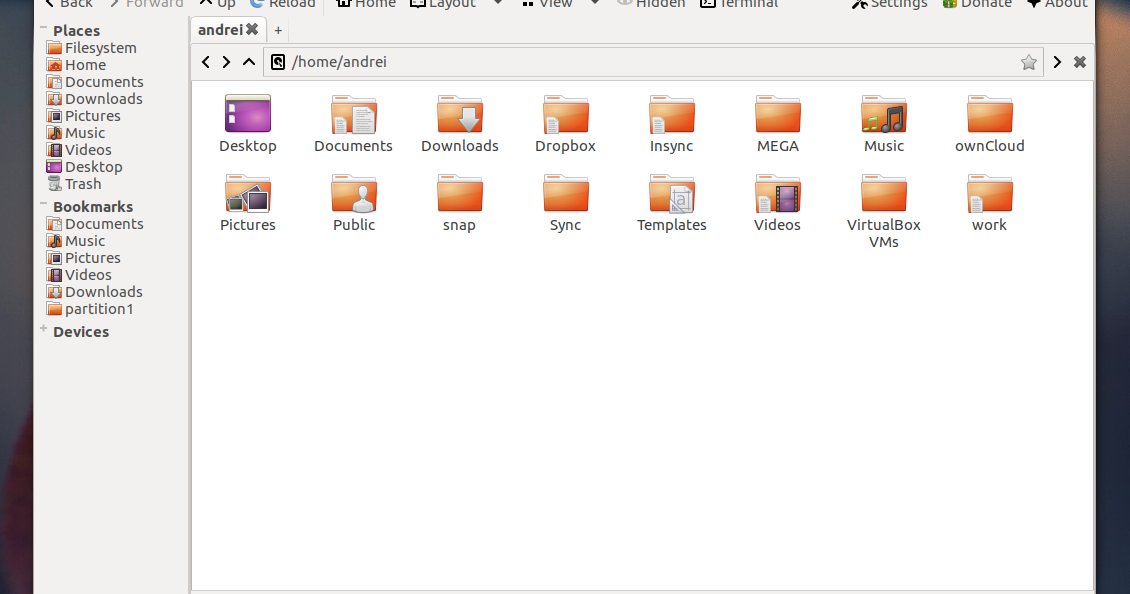Star the current location as a bookmark
Viewport: 1130px width, 594px height.
[1029, 61]
